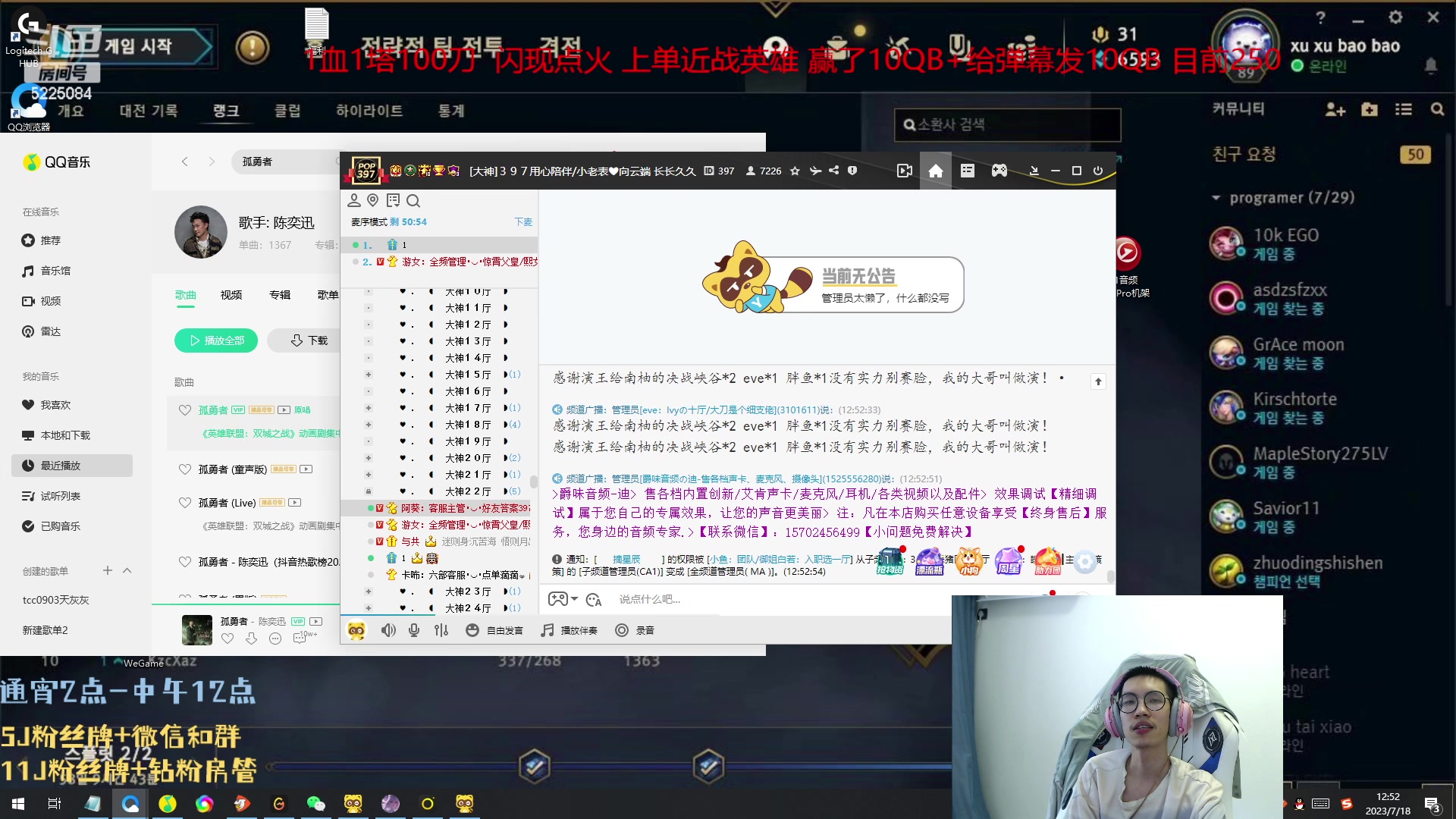Click the report exclamation icon in room header

click(852, 171)
